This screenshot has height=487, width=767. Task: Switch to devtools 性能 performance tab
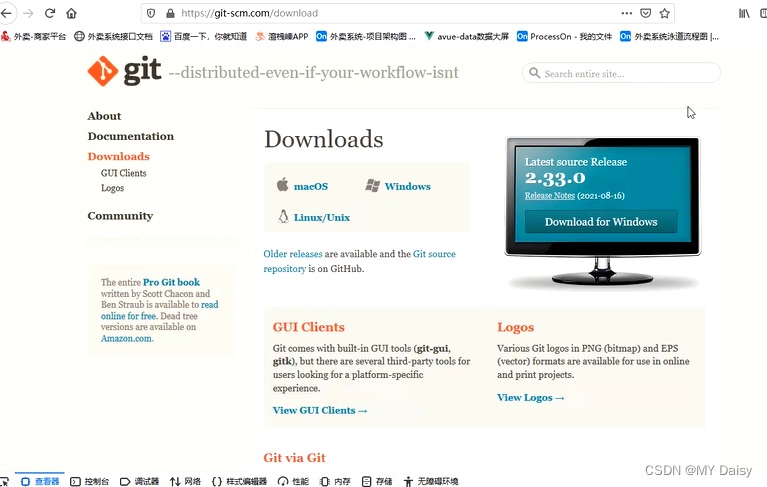[x=293, y=481]
